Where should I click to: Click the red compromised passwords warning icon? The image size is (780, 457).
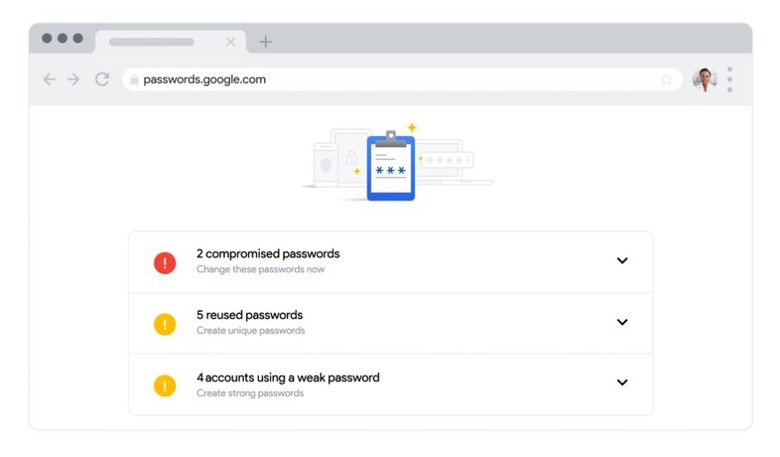point(164,262)
